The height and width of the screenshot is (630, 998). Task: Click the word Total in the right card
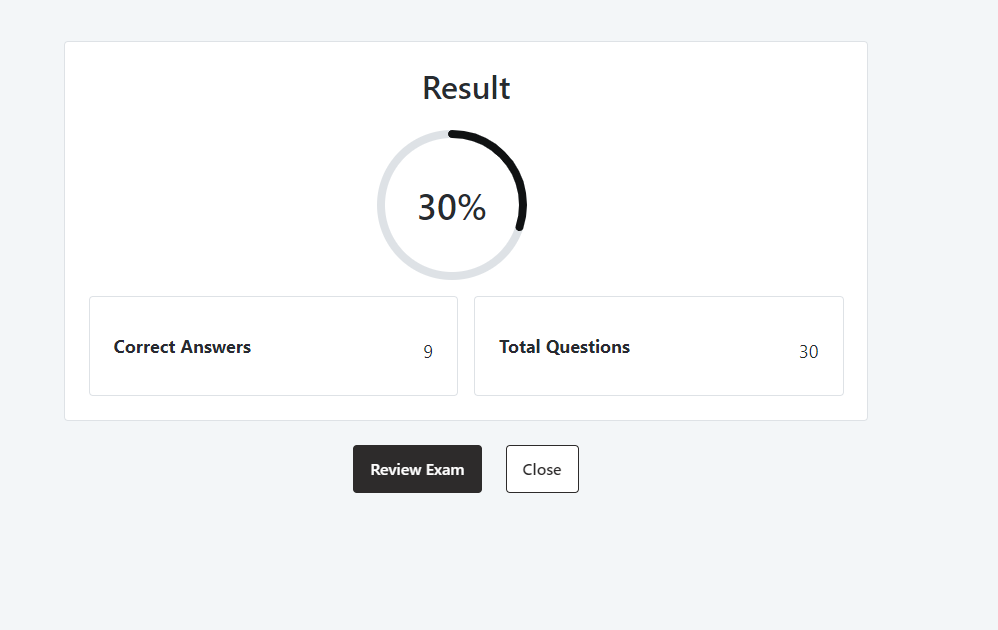pyautogui.click(x=519, y=347)
